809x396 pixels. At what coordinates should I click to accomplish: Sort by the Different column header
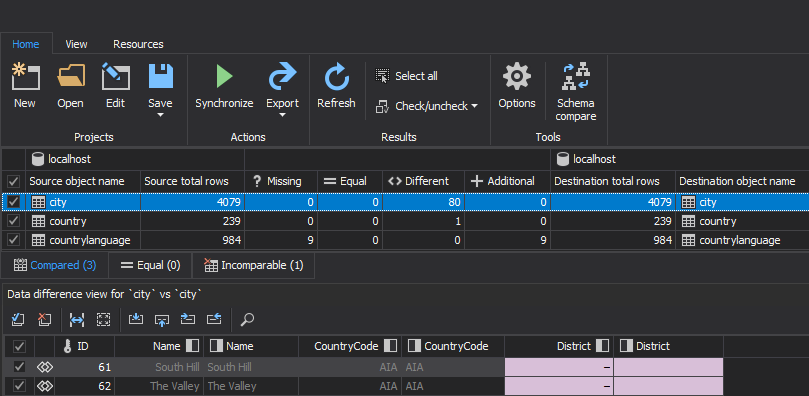coord(424,182)
